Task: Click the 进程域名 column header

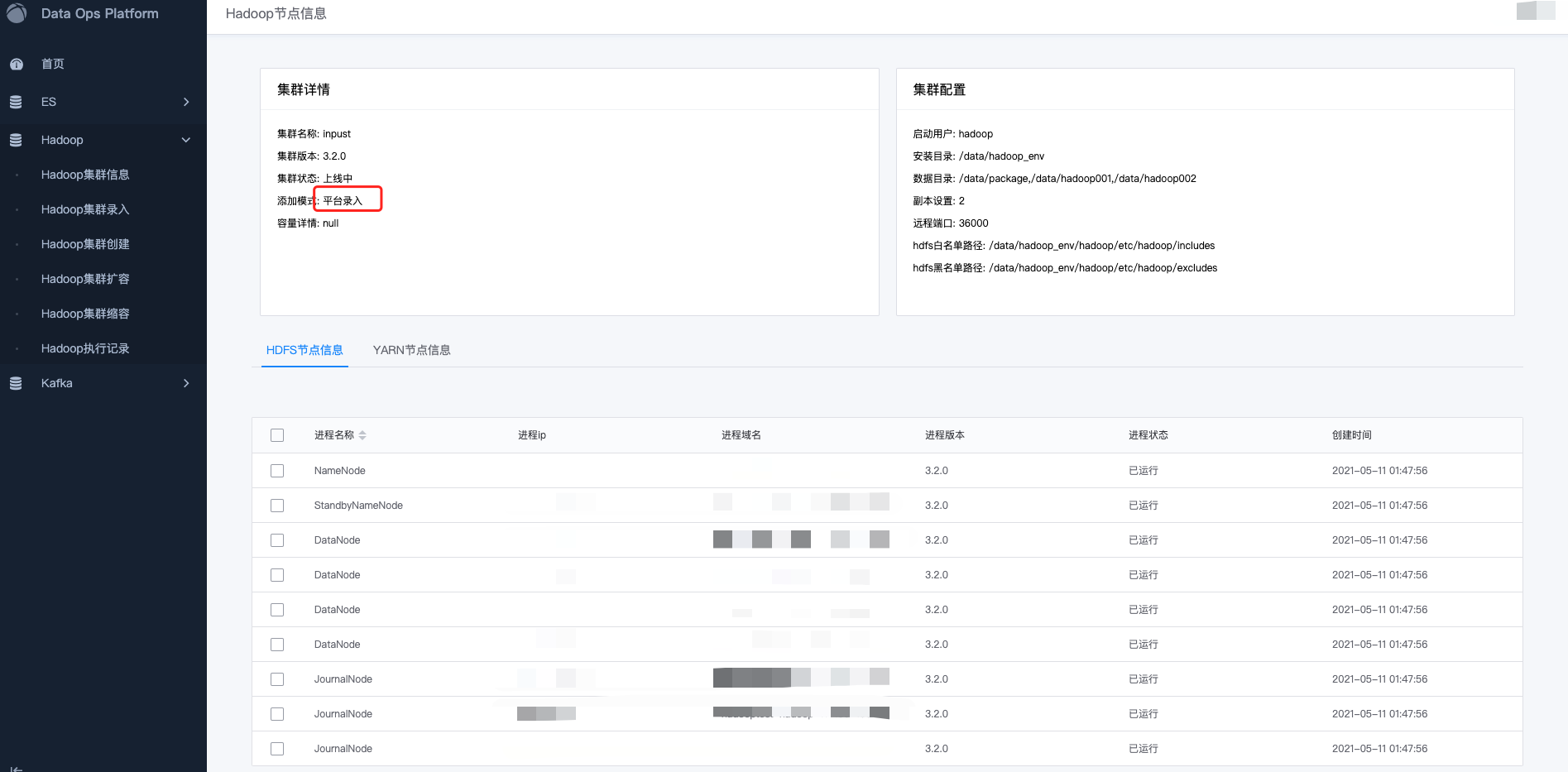Action: [x=741, y=435]
